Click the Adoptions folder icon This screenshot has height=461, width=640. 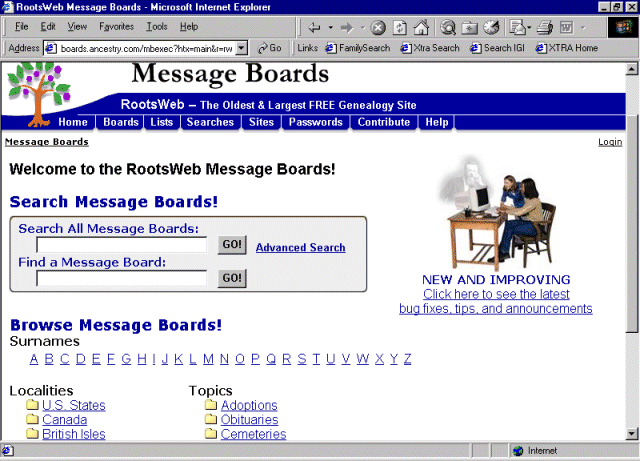click(211, 405)
